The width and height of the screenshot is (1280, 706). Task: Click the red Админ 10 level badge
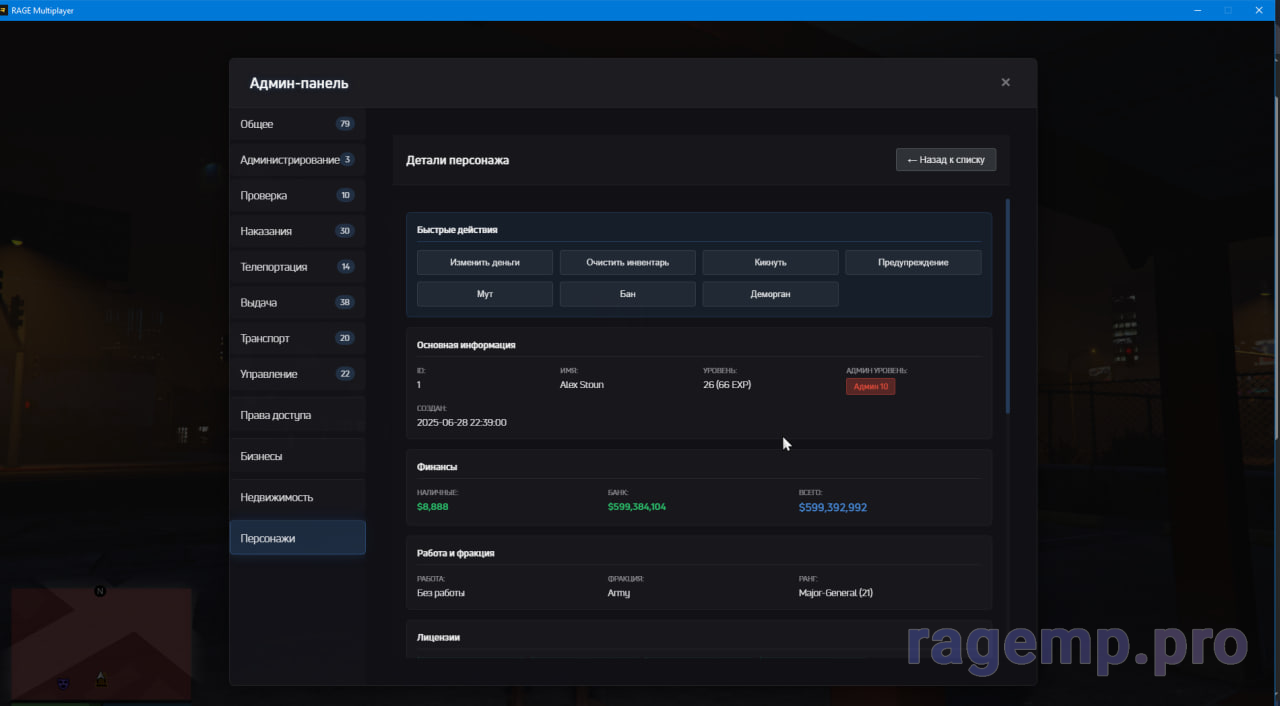tap(870, 386)
